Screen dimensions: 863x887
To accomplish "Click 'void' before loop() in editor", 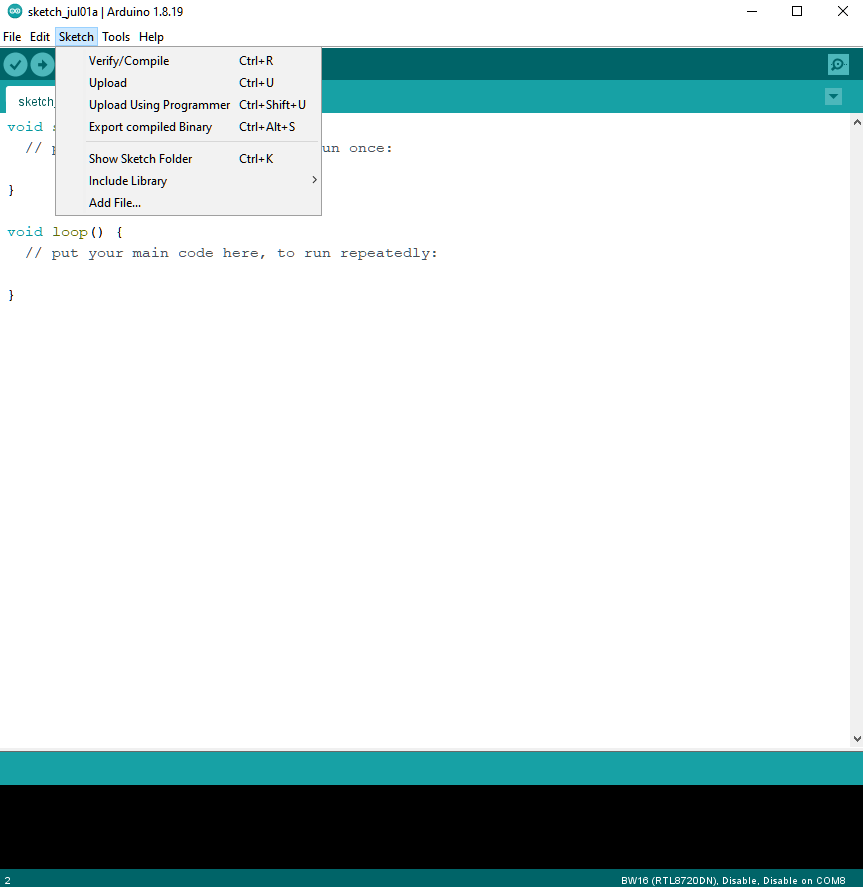I will (x=25, y=232).
